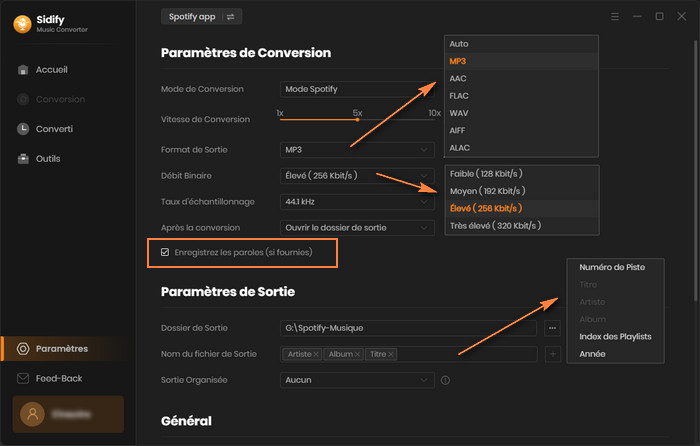The image size is (700, 446).
Task: Expand the Taux d'échantillonnage dropdown
Action: [x=357, y=201]
